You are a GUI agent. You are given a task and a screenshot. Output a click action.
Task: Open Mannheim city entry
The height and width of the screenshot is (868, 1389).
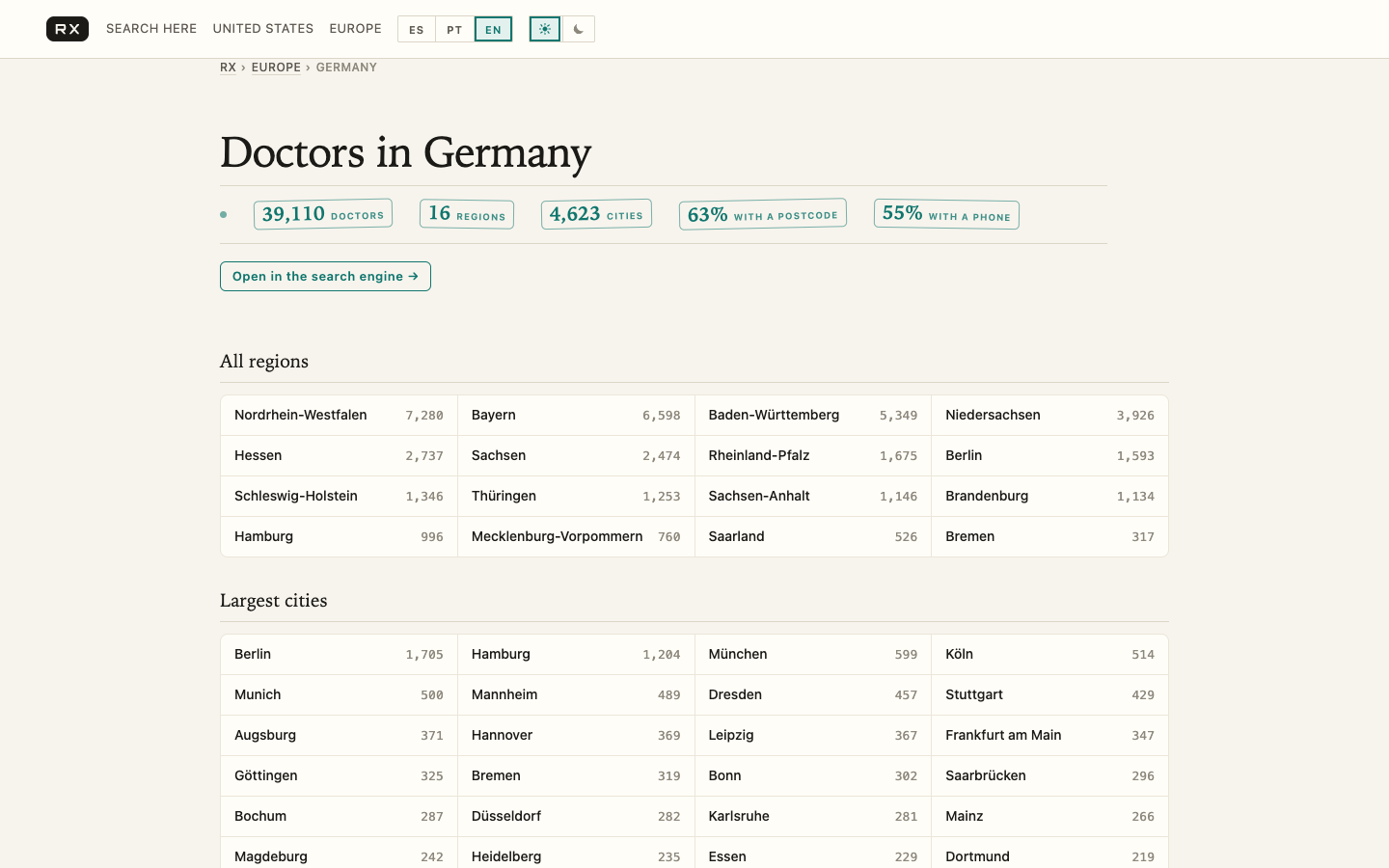576,695
